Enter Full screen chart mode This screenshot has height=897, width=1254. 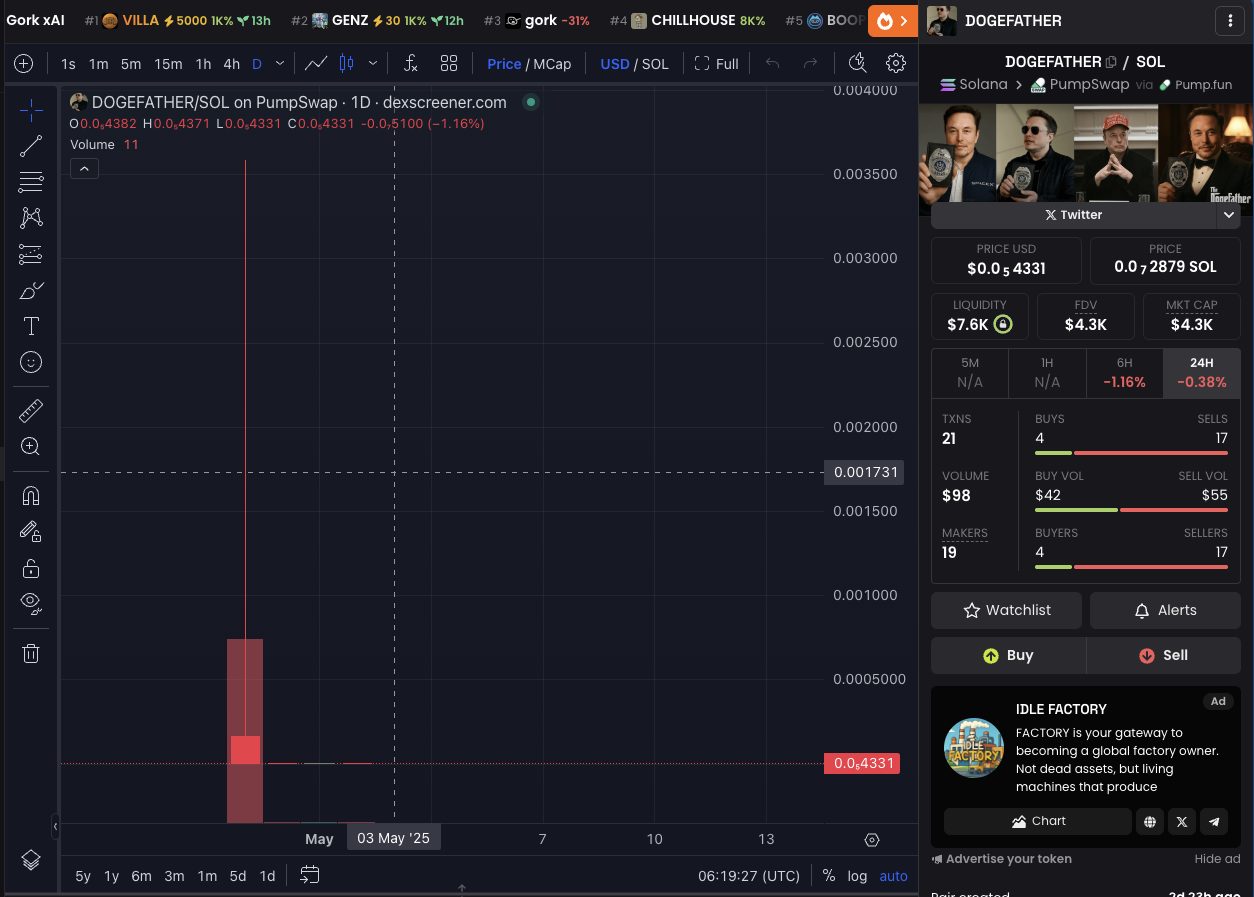click(x=716, y=64)
